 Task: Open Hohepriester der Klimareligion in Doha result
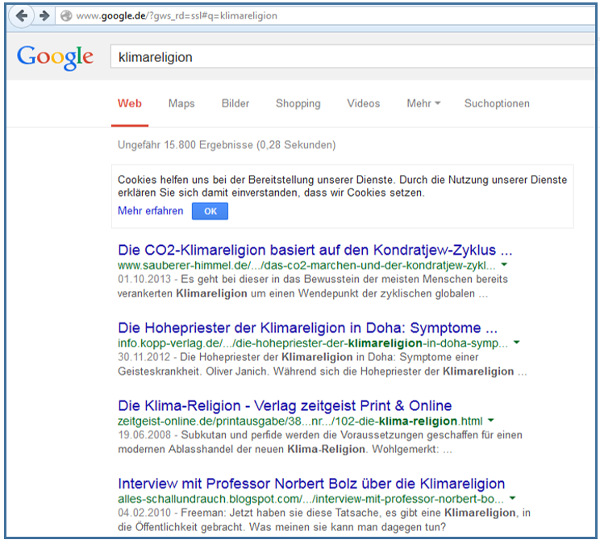pos(307,328)
